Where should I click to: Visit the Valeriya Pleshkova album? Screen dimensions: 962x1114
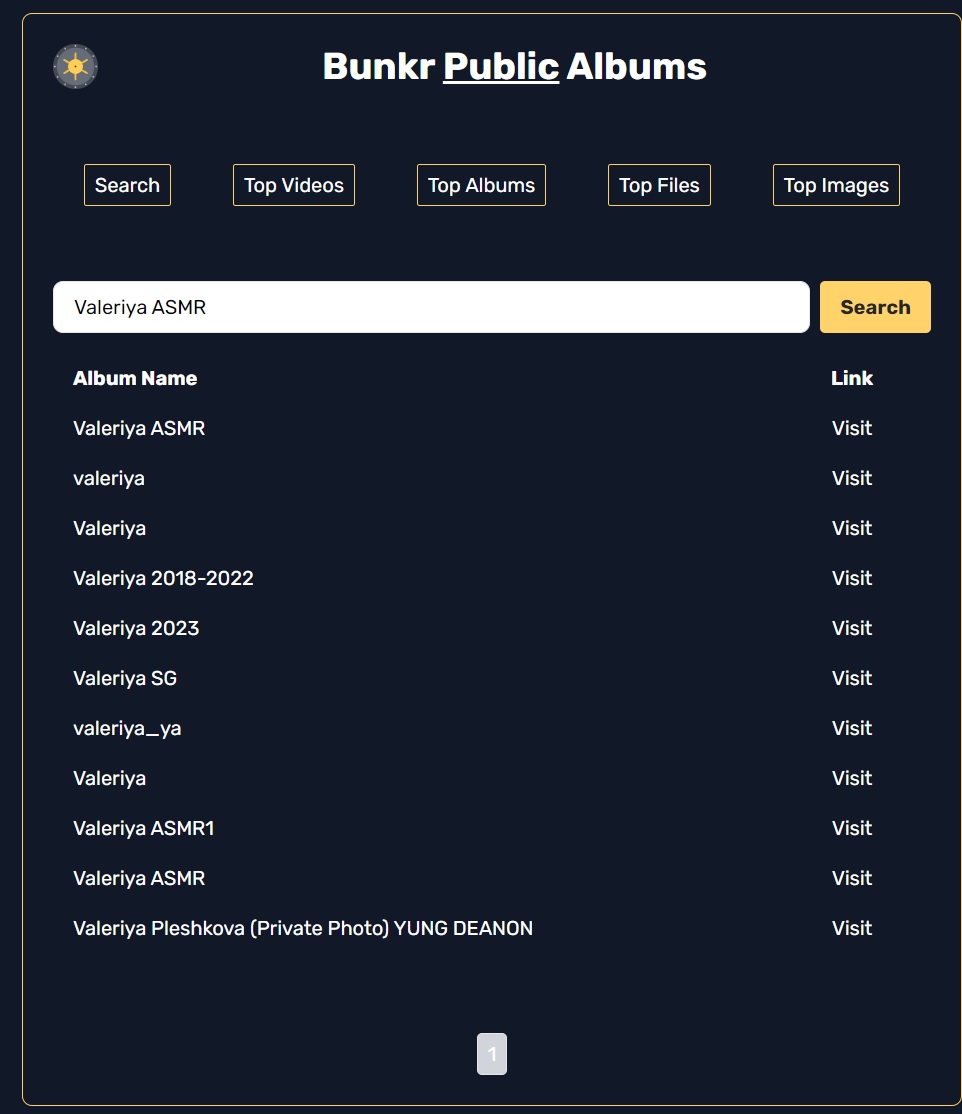(851, 929)
